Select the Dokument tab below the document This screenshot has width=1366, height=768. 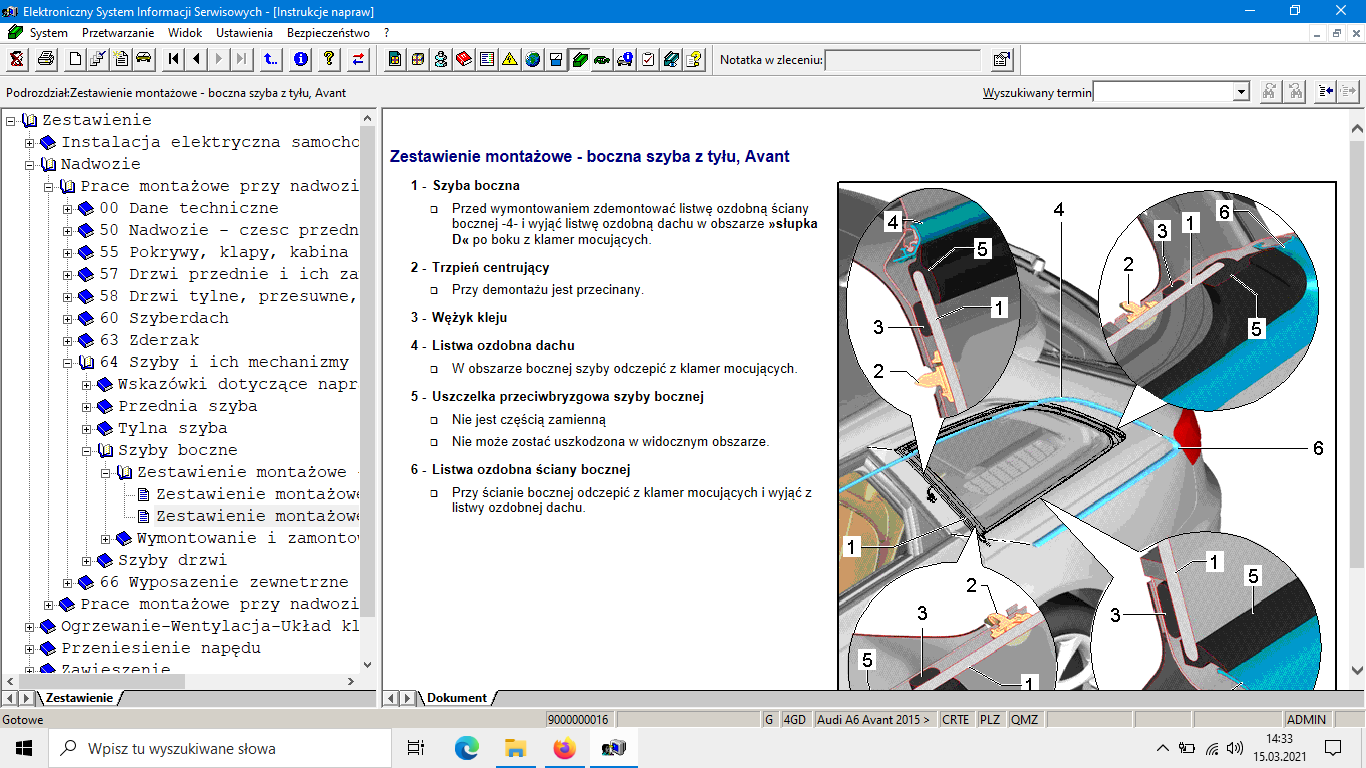456,698
